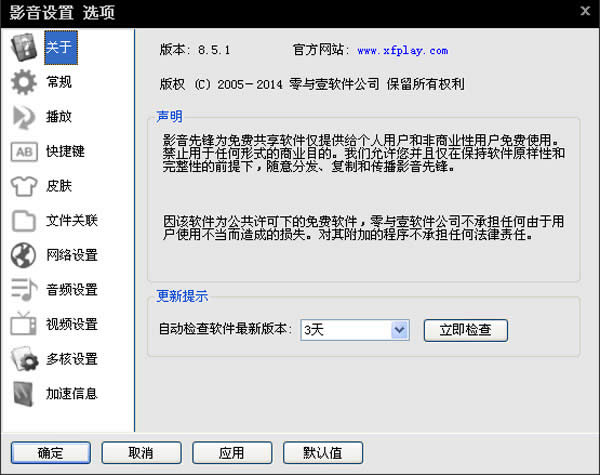Viewport: 600px width, 475px height.
Task: Switch to the 网络设置 text tab
Action: point(72,255)
